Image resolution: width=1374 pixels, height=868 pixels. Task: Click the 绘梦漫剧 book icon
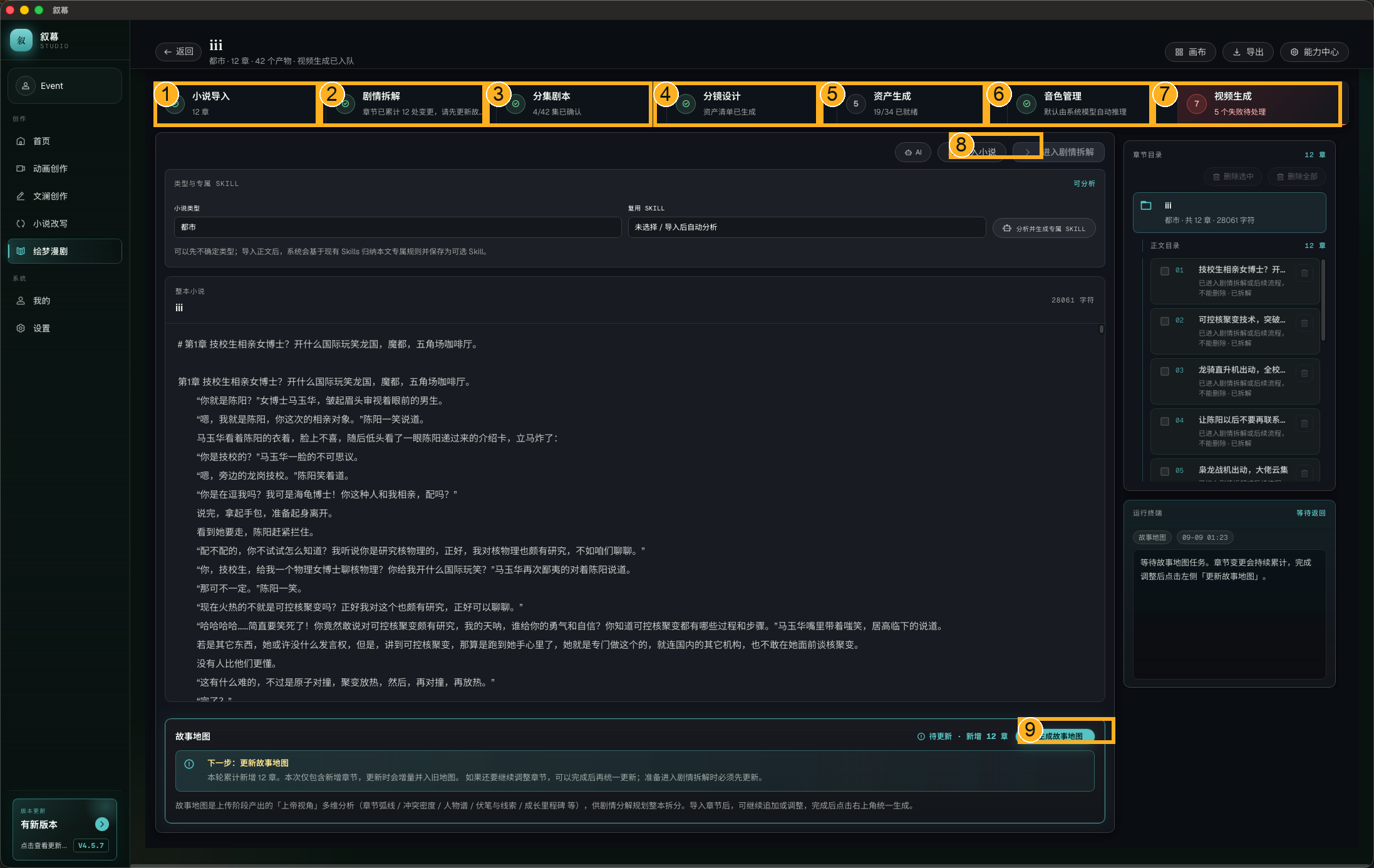tap(21, 251)
